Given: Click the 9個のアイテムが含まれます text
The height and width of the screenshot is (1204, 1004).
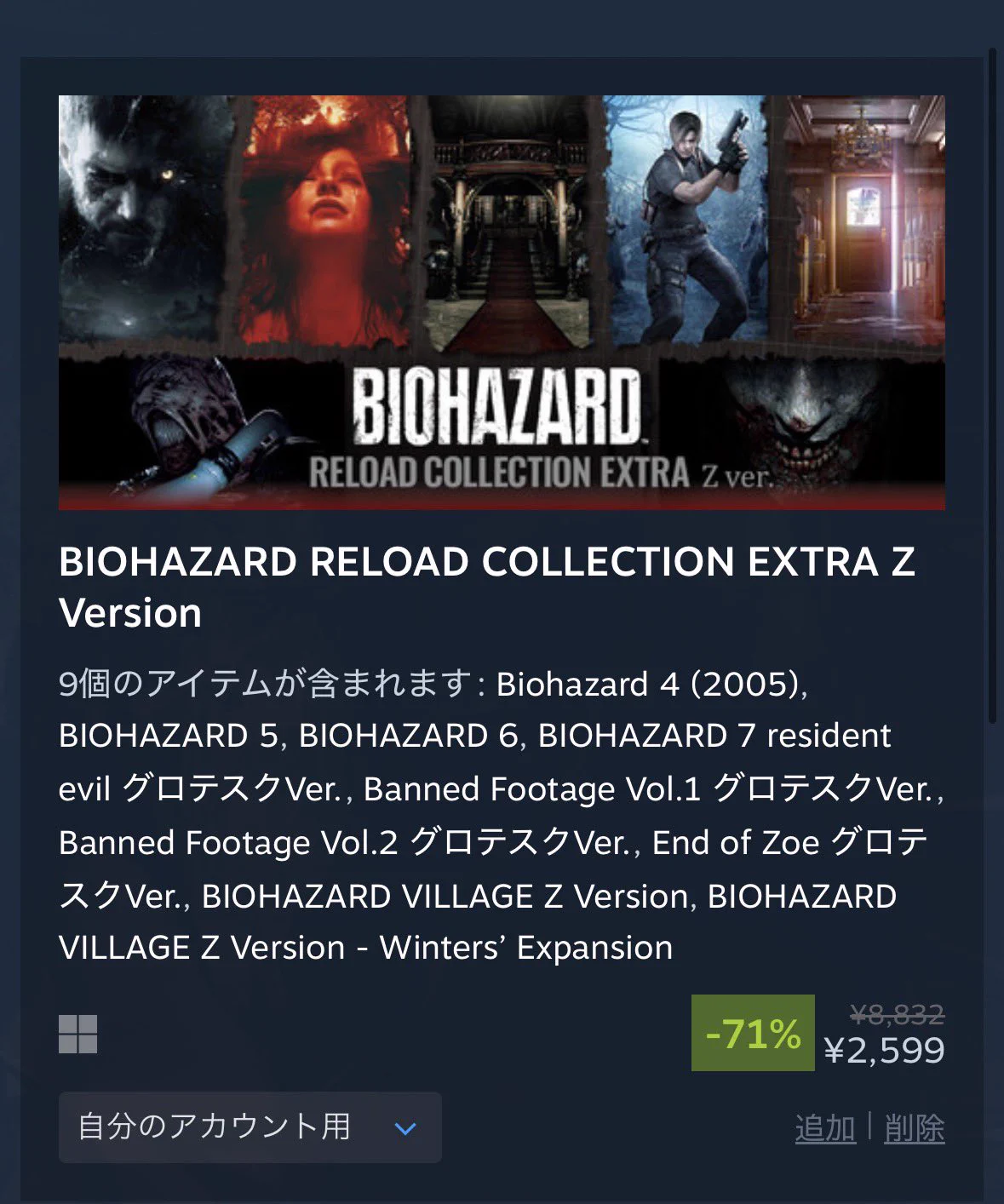Looking at the screenshot, I should tap(266, 684).
